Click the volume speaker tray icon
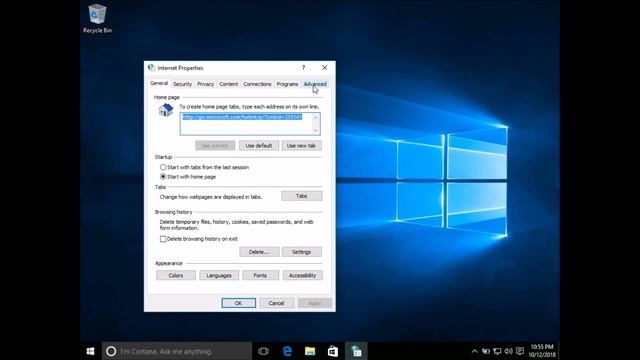Image resolution: width=640 pixels, height=360 pixels. (509, 351)
